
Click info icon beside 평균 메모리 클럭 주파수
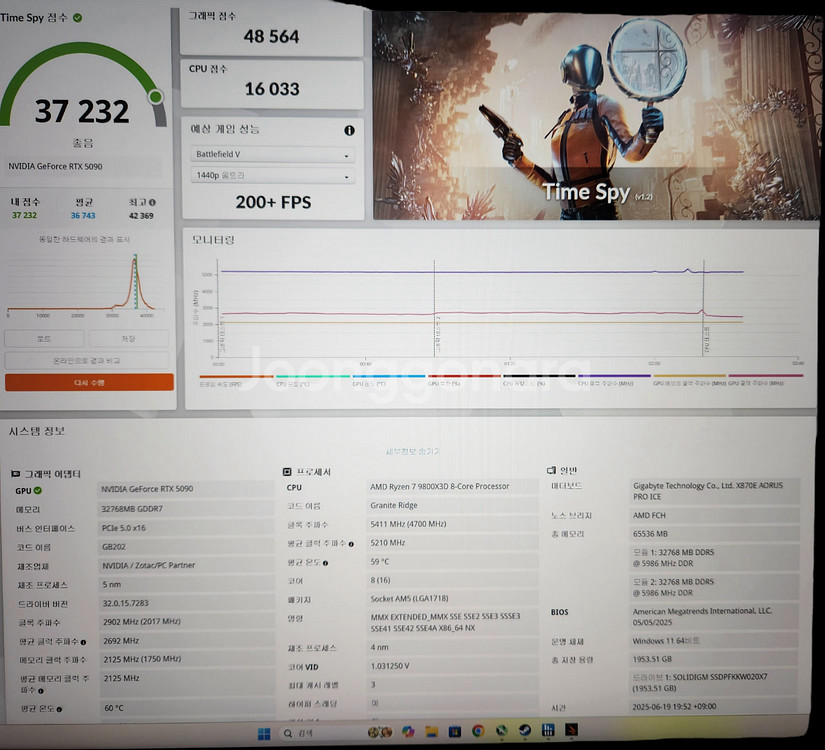[41, 691]
